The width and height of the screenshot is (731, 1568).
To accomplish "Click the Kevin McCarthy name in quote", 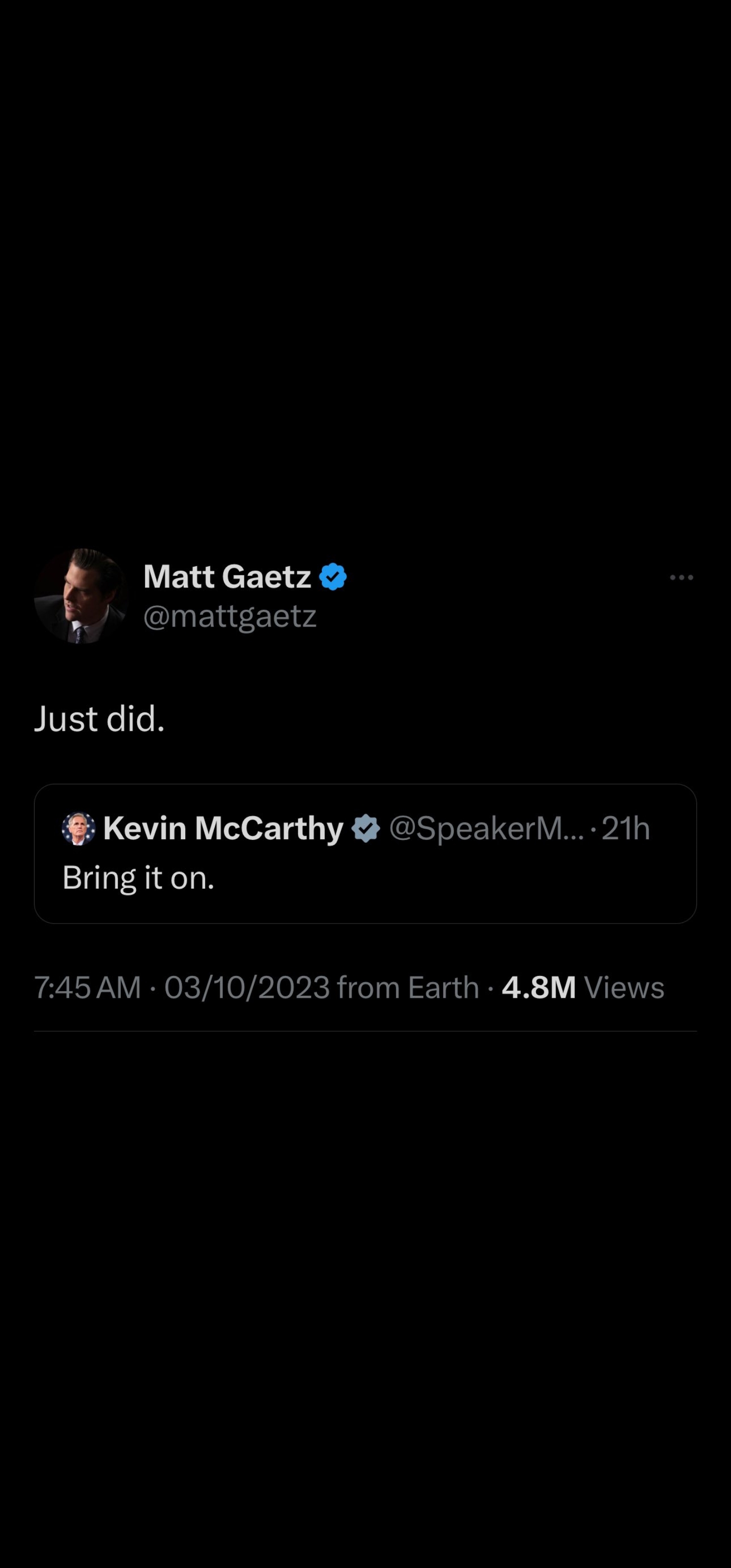I will [x=223, y=829].
